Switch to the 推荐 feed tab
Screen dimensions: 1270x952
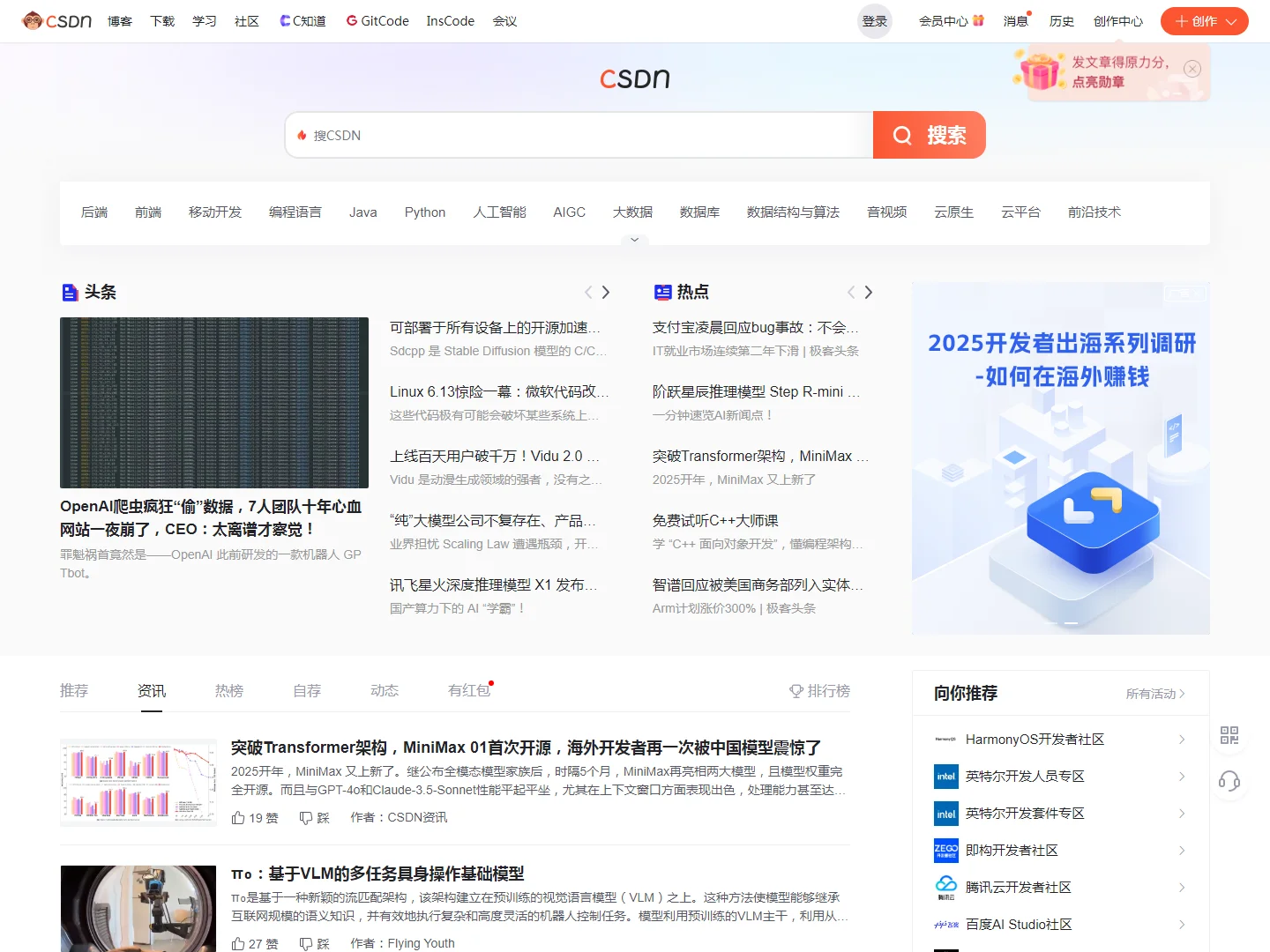[x=74, y=691]
